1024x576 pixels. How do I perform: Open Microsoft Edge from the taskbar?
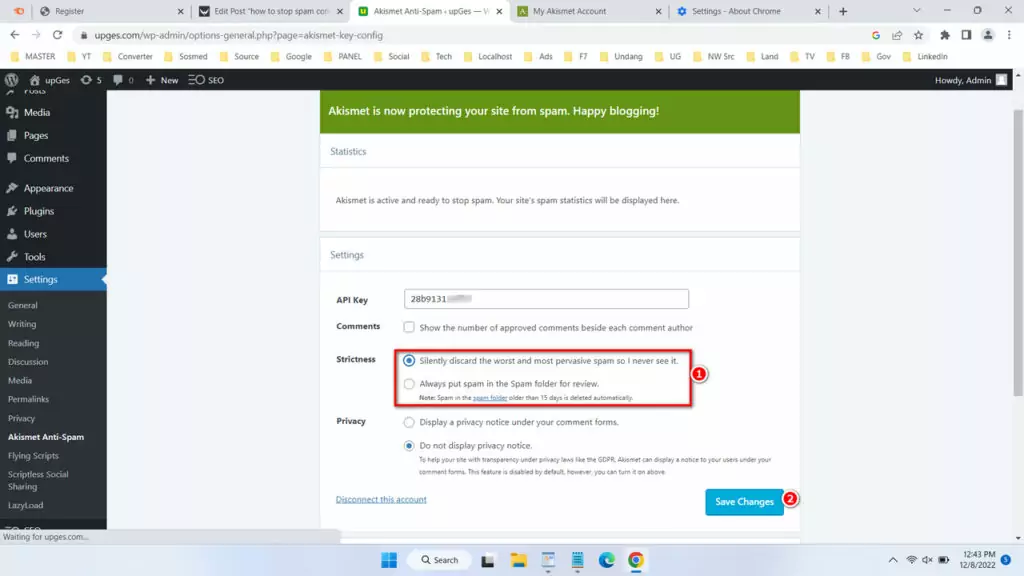pos(606,560)
